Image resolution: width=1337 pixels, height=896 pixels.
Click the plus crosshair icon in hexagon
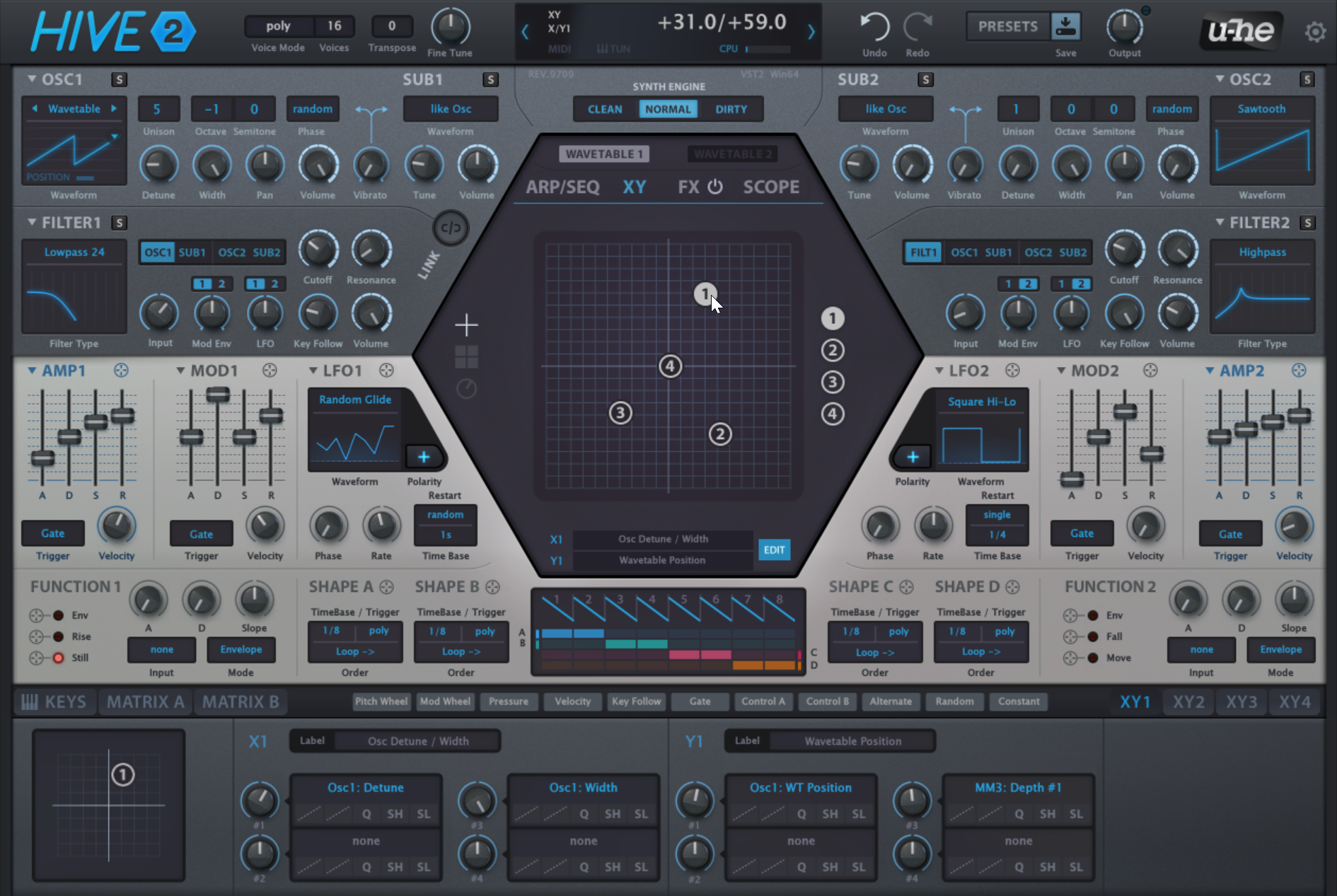466,325
